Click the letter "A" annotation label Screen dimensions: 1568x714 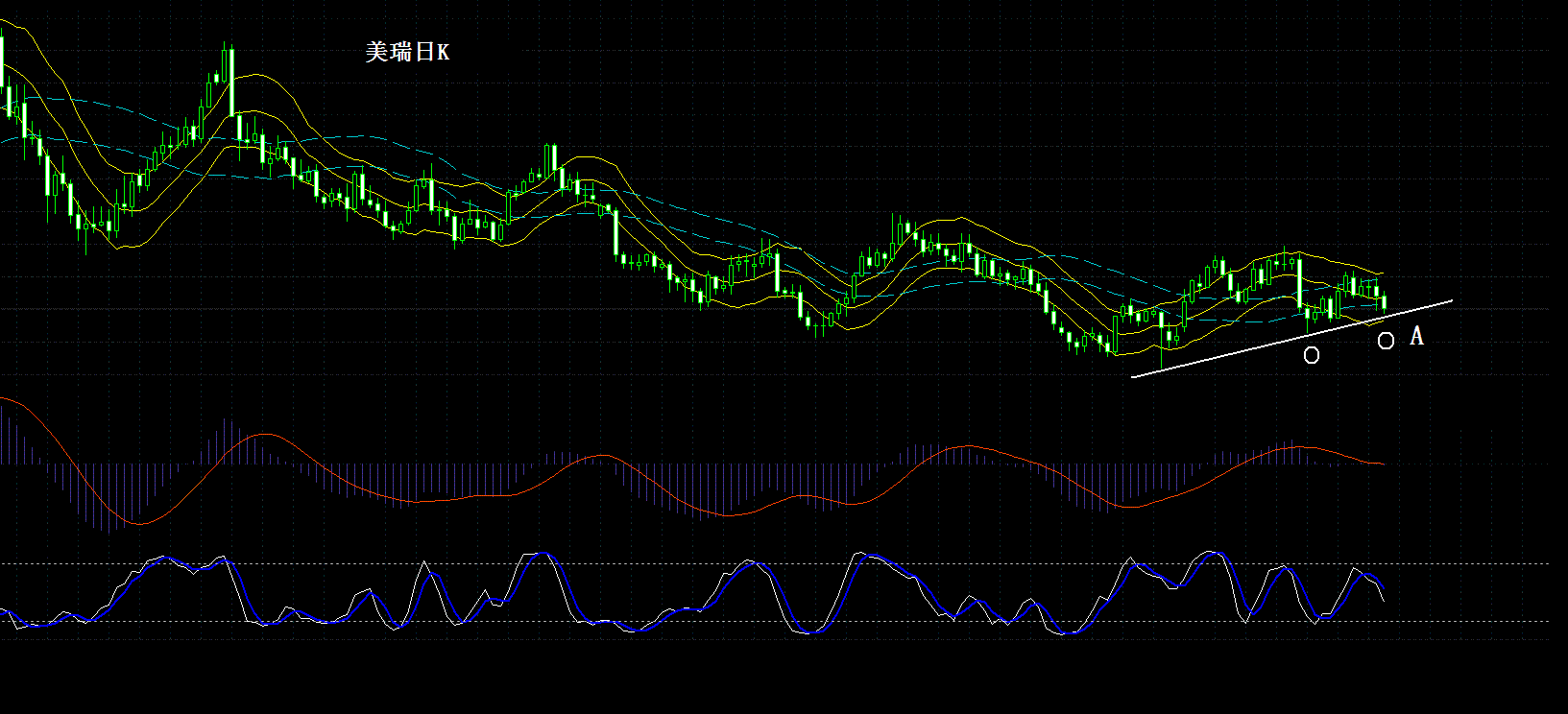pos(1416,336)
